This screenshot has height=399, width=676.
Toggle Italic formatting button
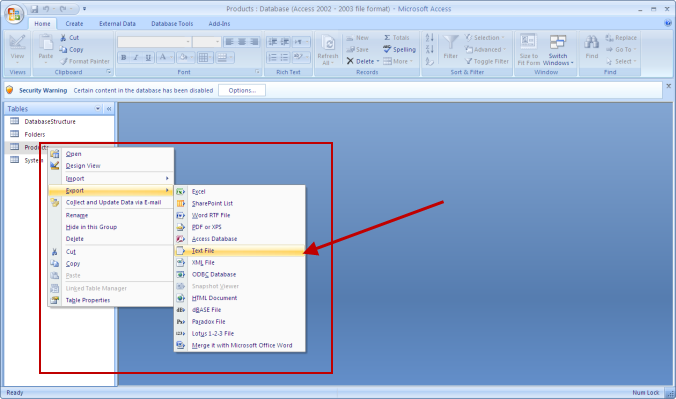[x=136, y=57]
